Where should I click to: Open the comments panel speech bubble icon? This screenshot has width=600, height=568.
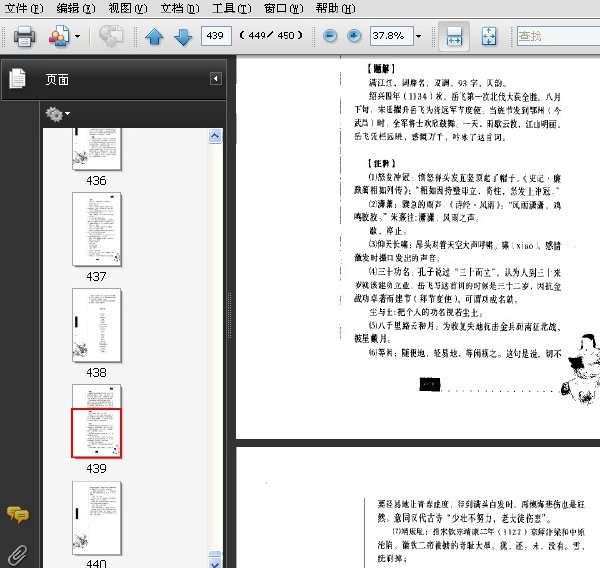click(x=18, y=514)
